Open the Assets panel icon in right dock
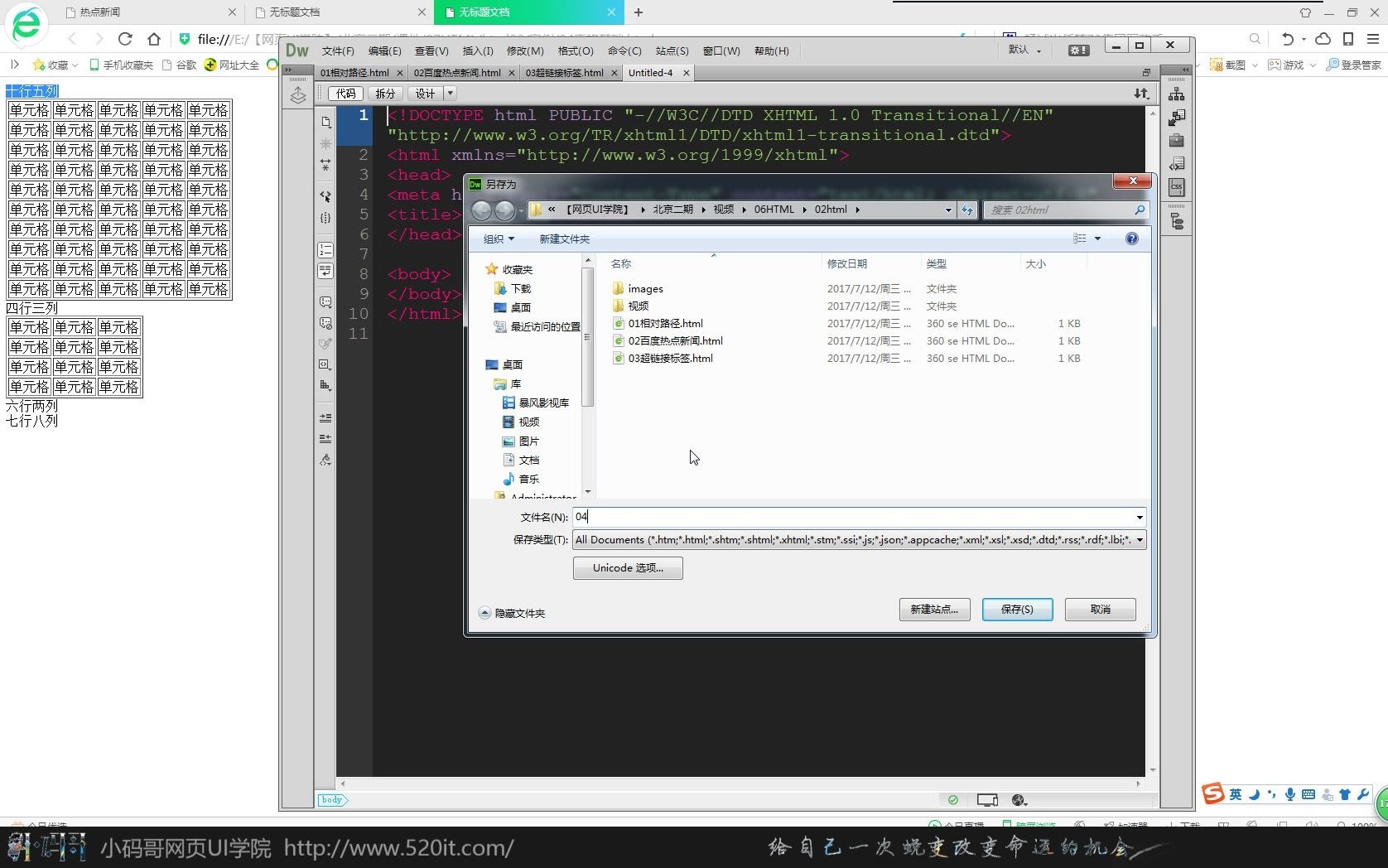 1176,118
